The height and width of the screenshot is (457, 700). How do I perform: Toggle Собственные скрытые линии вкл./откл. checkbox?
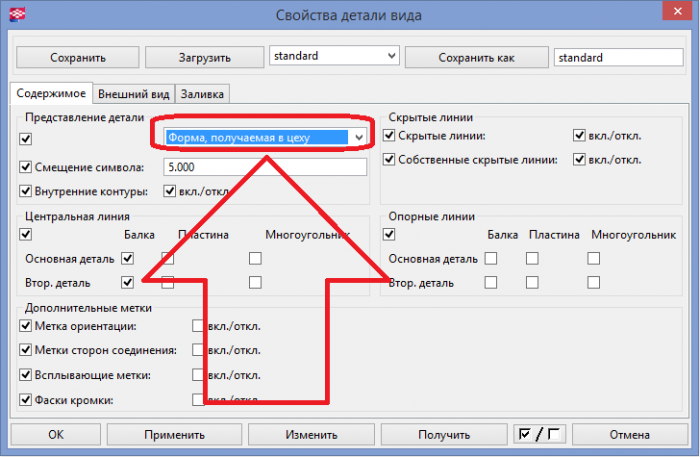(579, 159)
